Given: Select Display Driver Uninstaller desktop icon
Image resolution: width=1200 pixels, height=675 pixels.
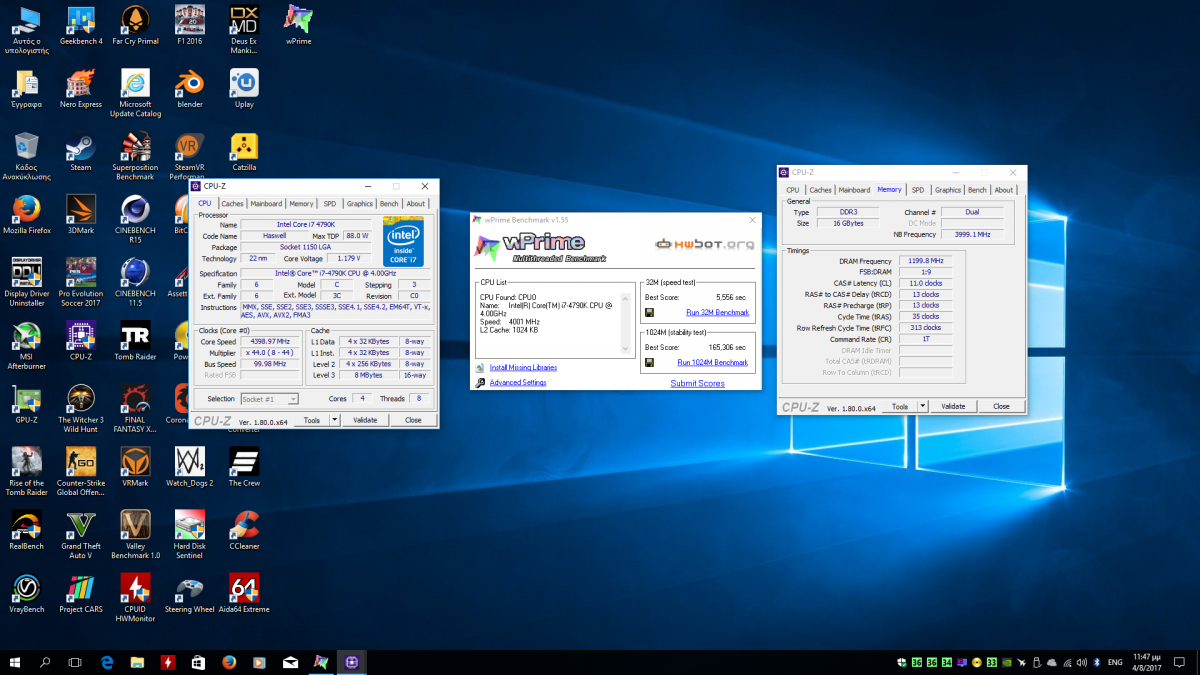Looking at the screenshot, I should 27,282.
